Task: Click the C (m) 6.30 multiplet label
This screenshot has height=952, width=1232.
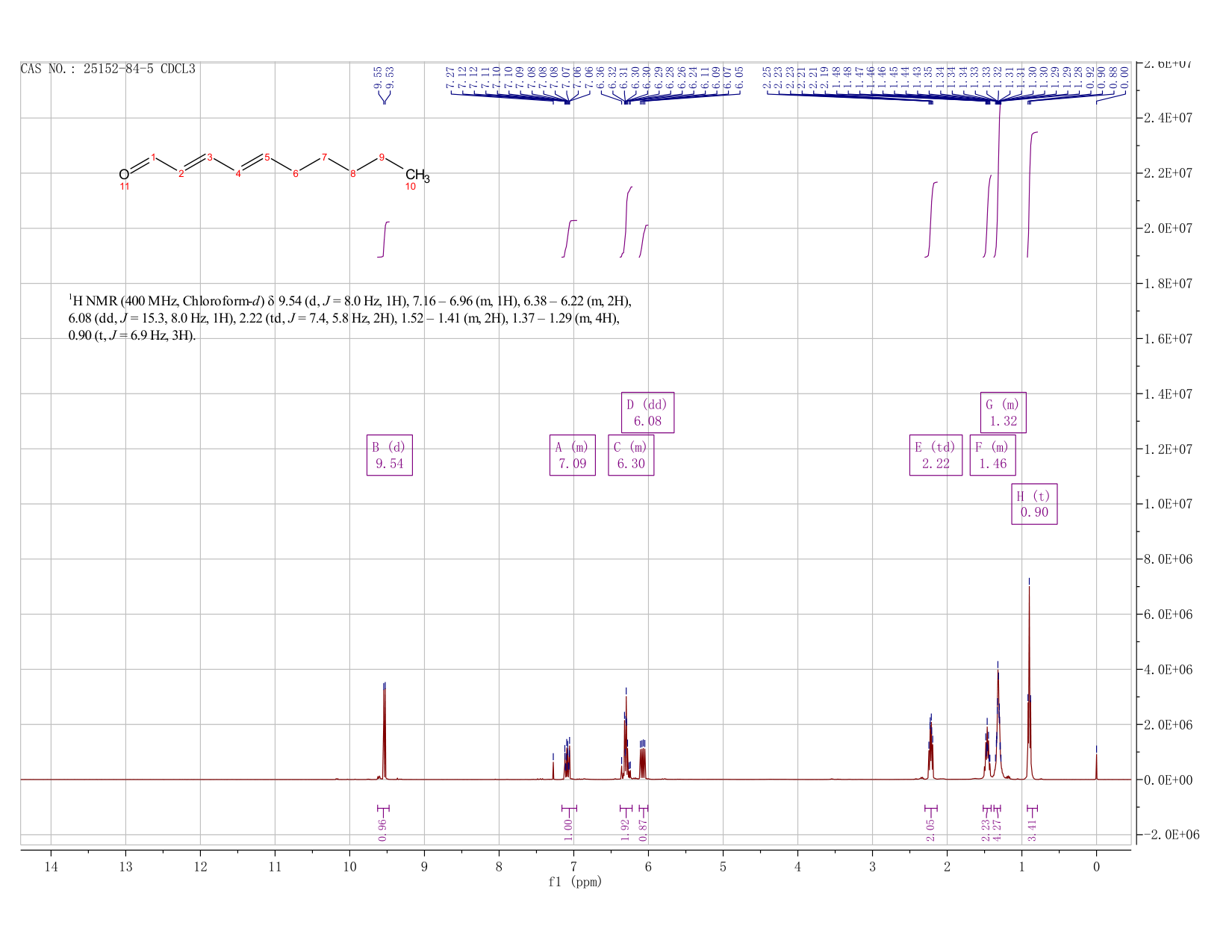Action: 631,455
